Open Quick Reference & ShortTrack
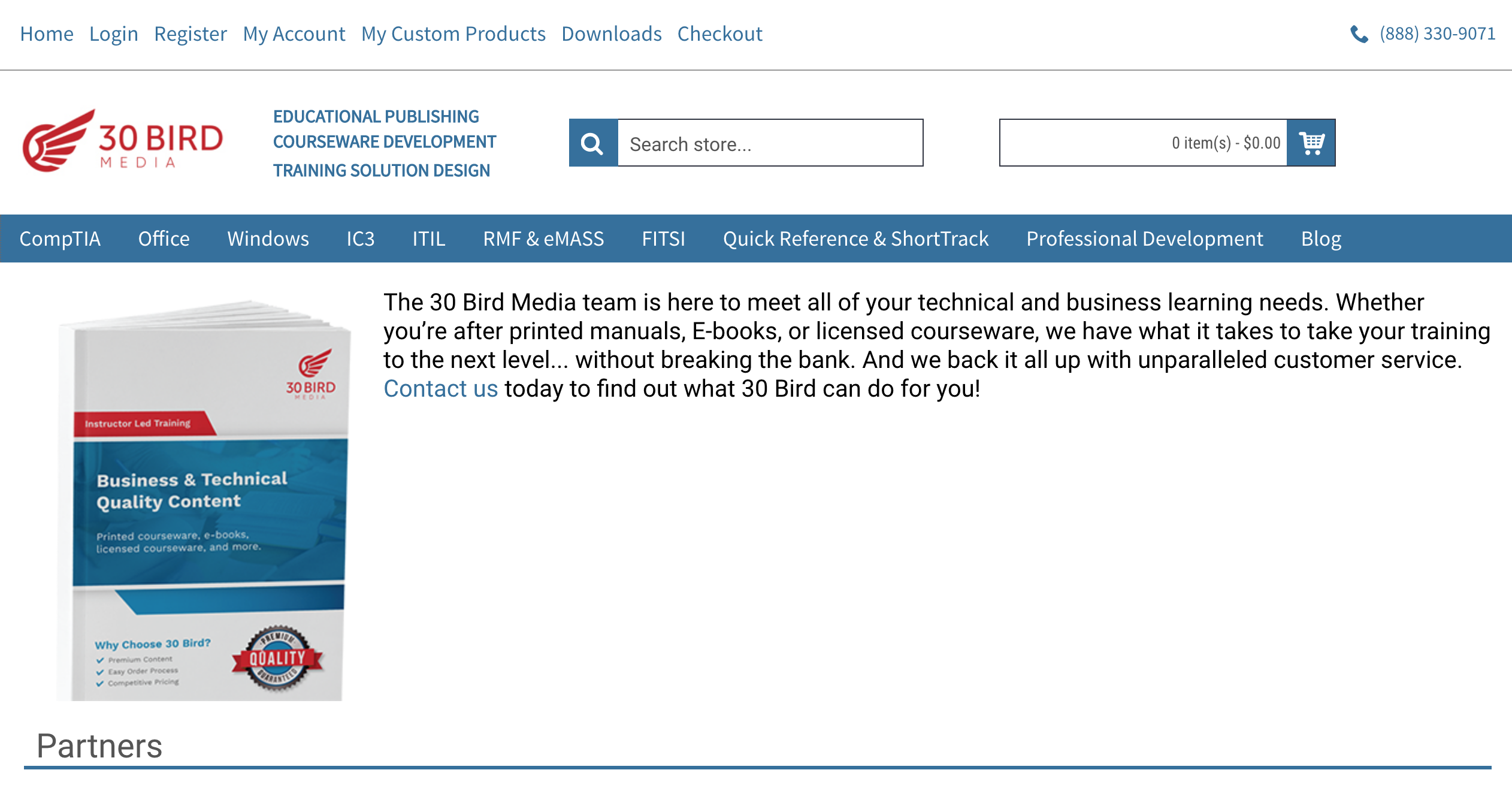 (855, 238)
